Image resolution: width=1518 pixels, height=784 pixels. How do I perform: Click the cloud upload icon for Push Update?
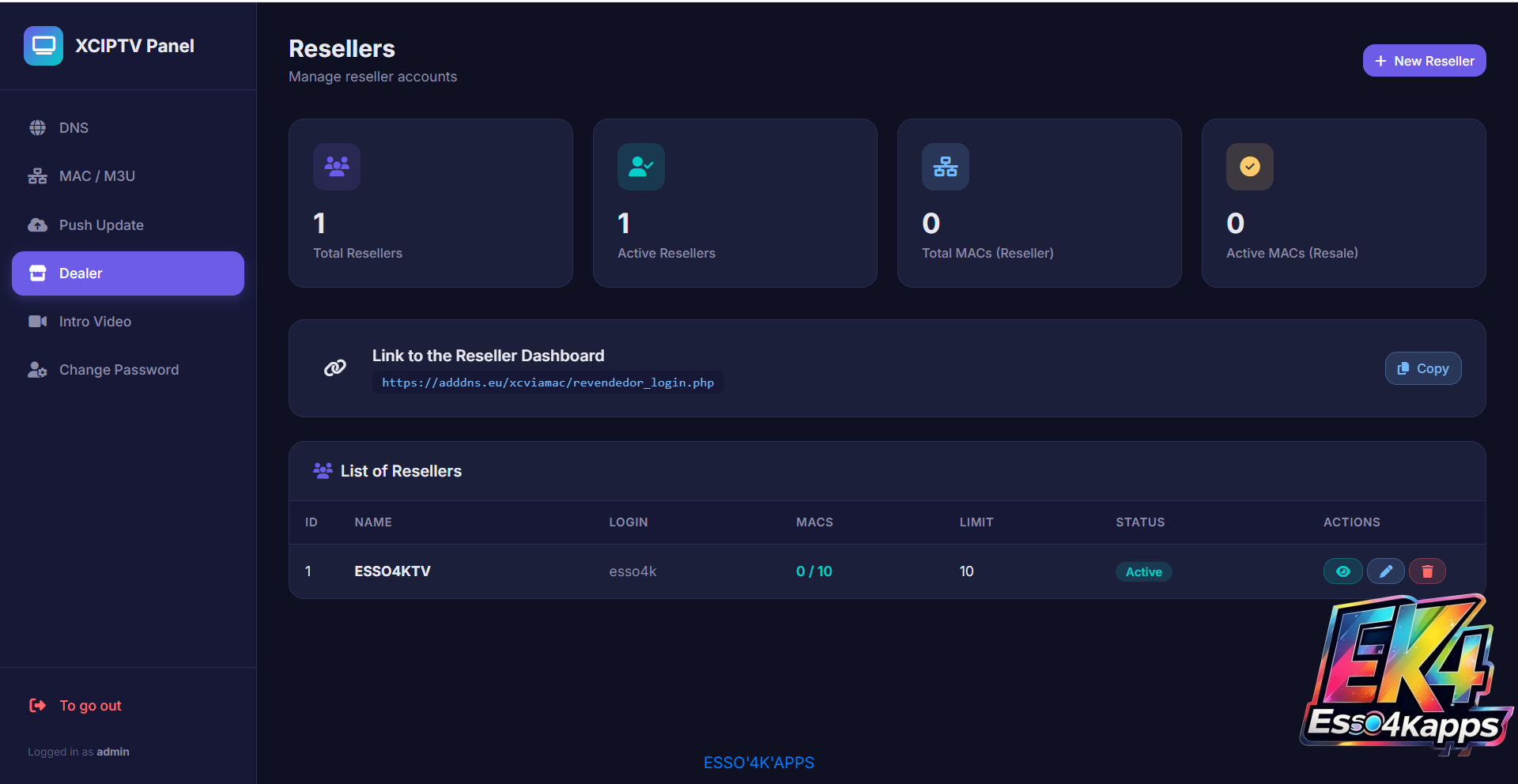37,225
